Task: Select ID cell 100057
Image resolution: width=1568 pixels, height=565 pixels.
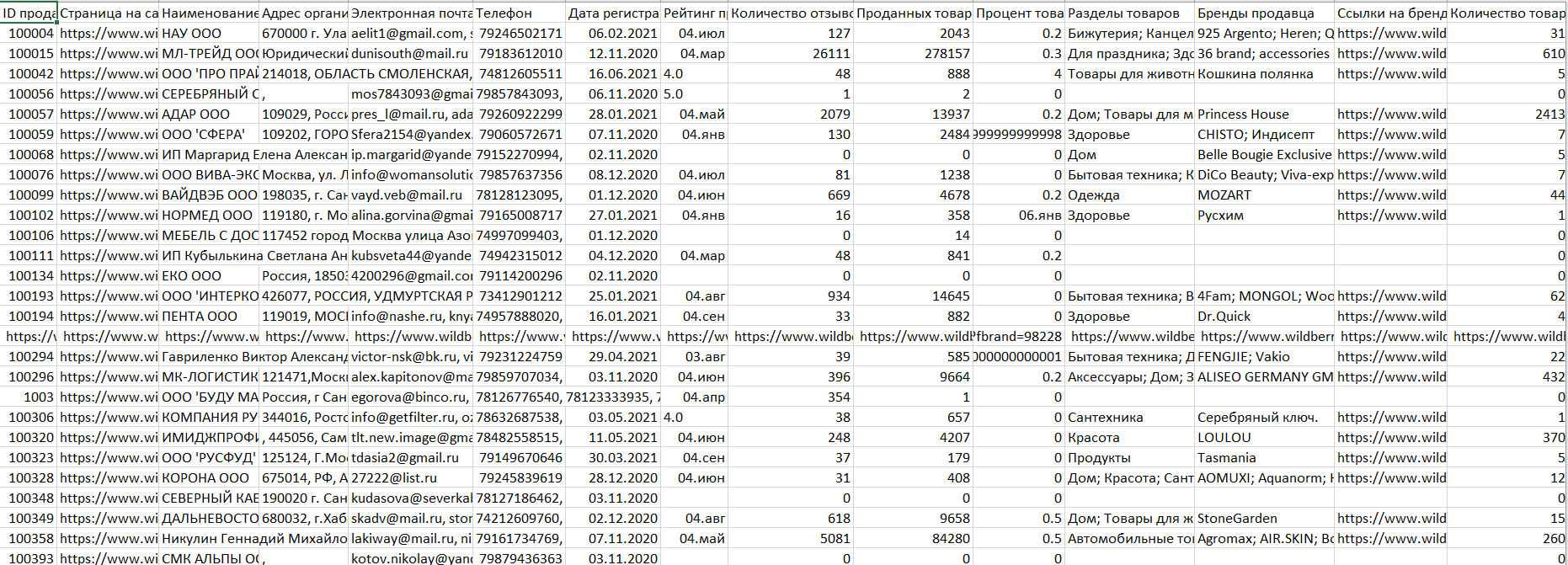Action: (x=29, y=114)
